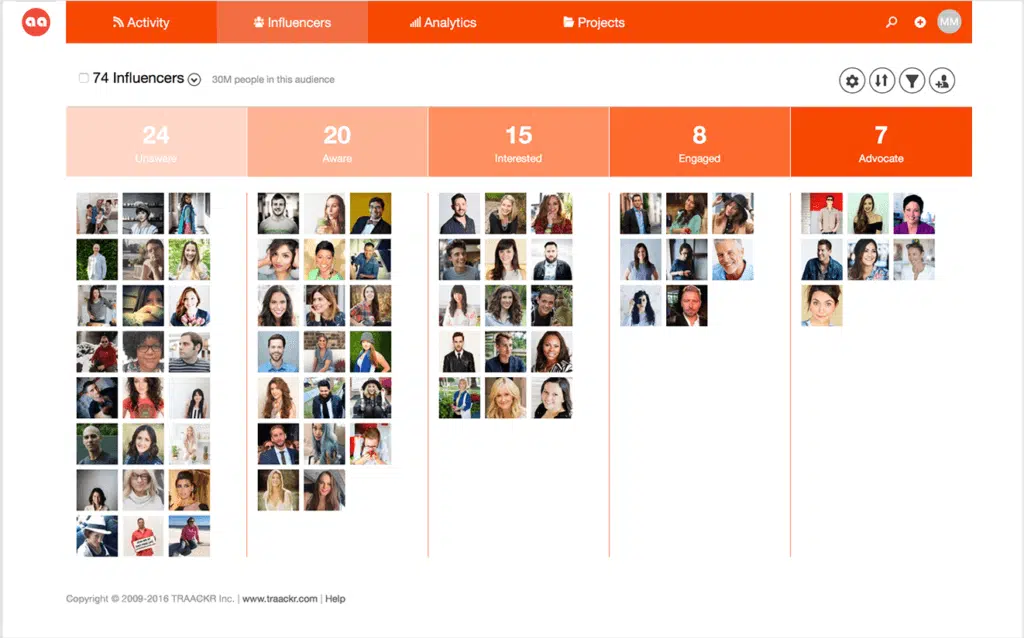The width and height of the screenshot is (1024, 638).
Task: Expand the 74 Influencers dropdown chevron
Action: pos(194,80)
